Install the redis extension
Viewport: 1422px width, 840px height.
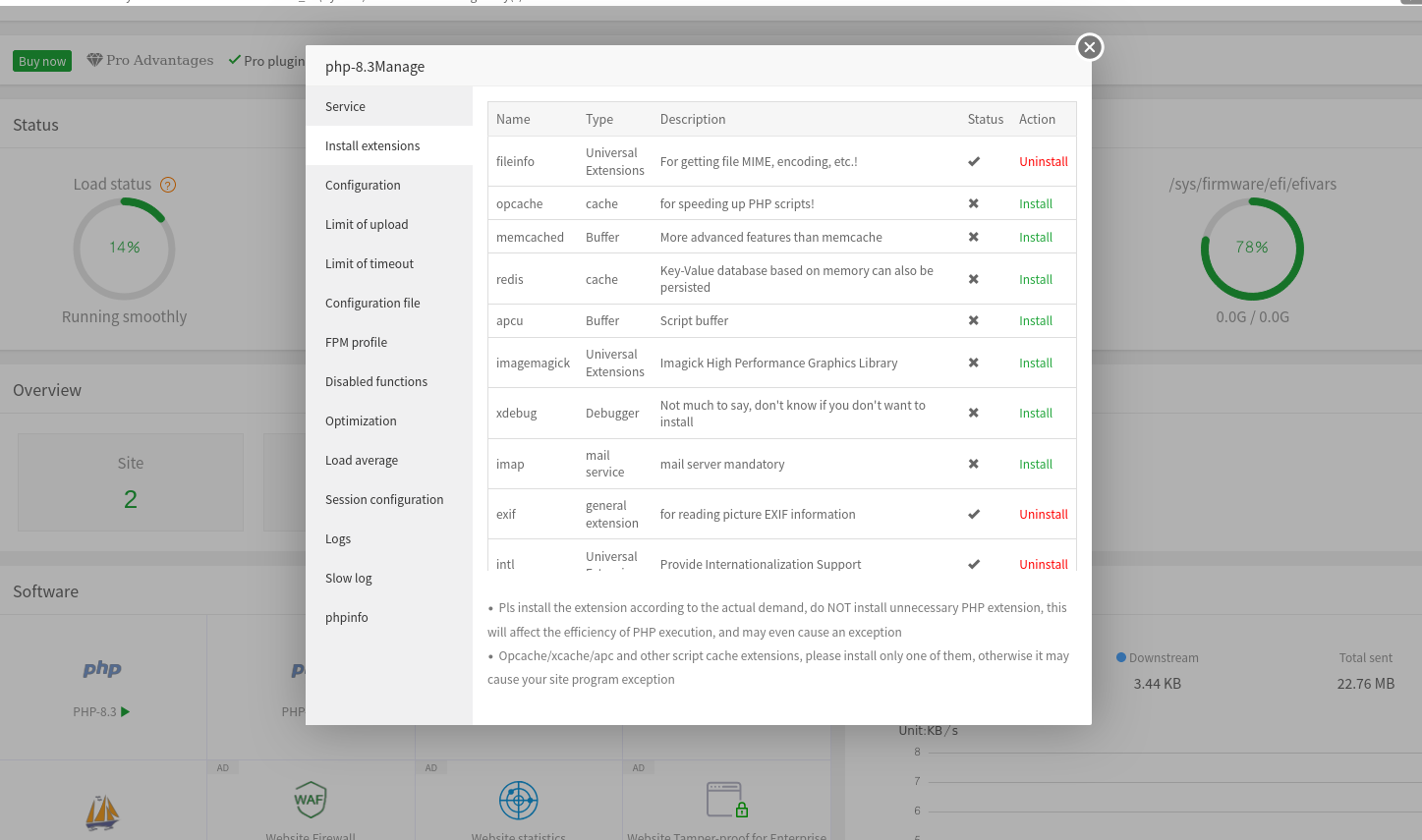[1036, 279]
